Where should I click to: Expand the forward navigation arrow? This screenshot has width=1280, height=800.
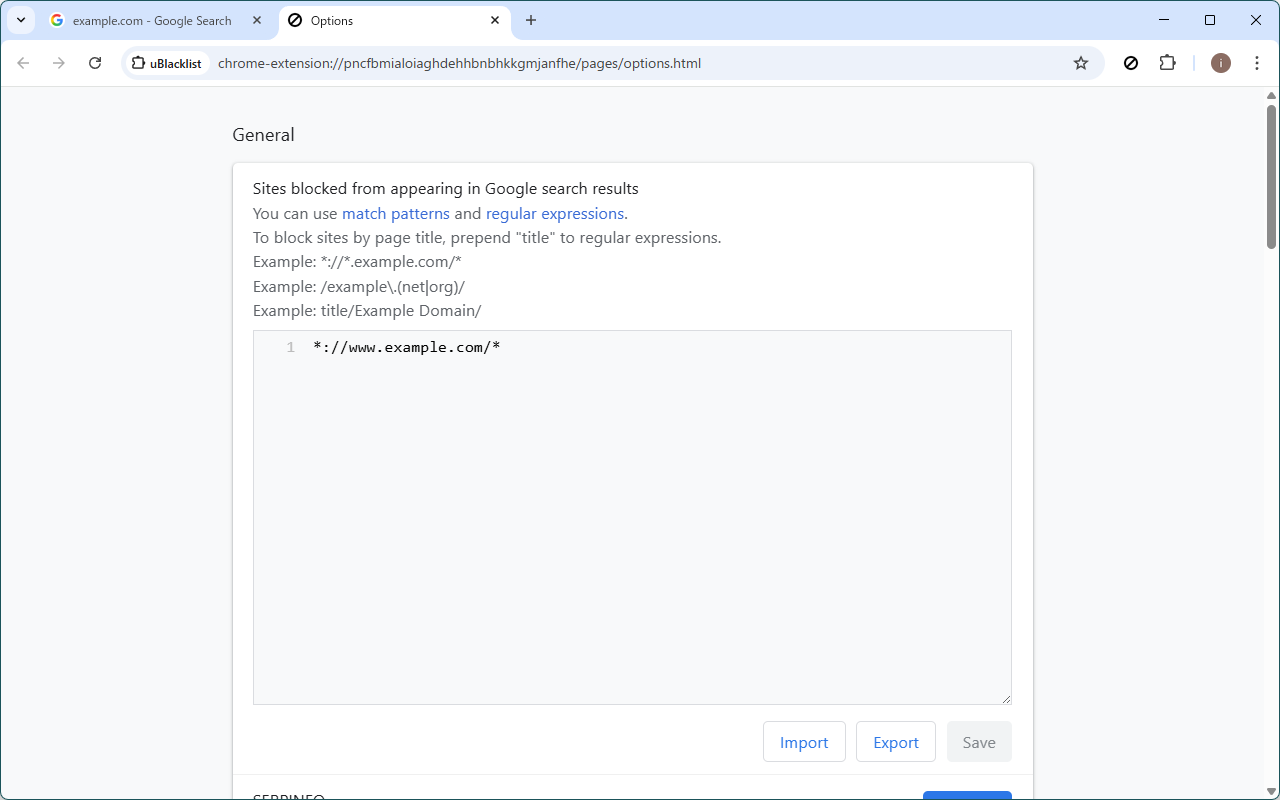point(59,62)
